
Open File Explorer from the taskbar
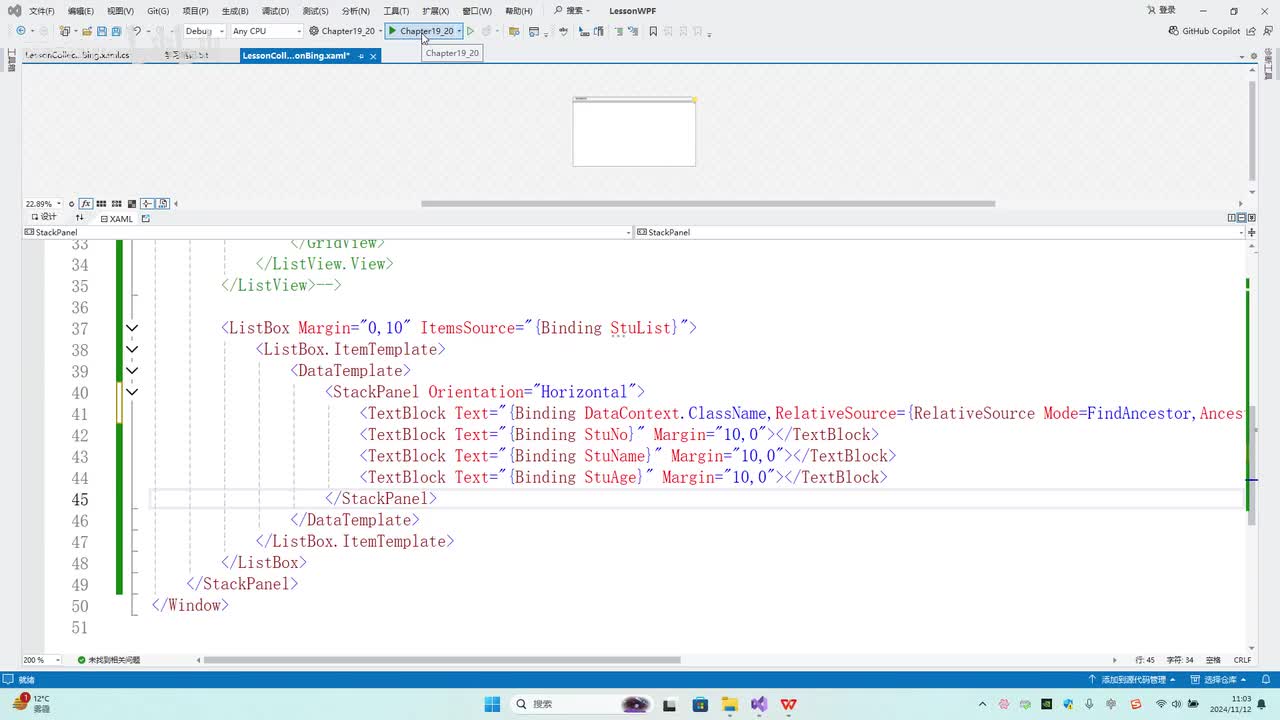(x=730, y=704)
